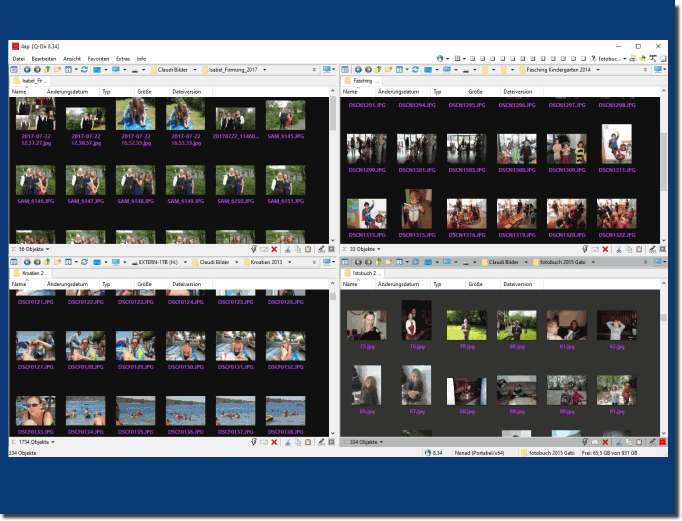This screenshot has height=521, width=682.
Task: Click file name 20170722_11460...
Action: pos(236,137)
